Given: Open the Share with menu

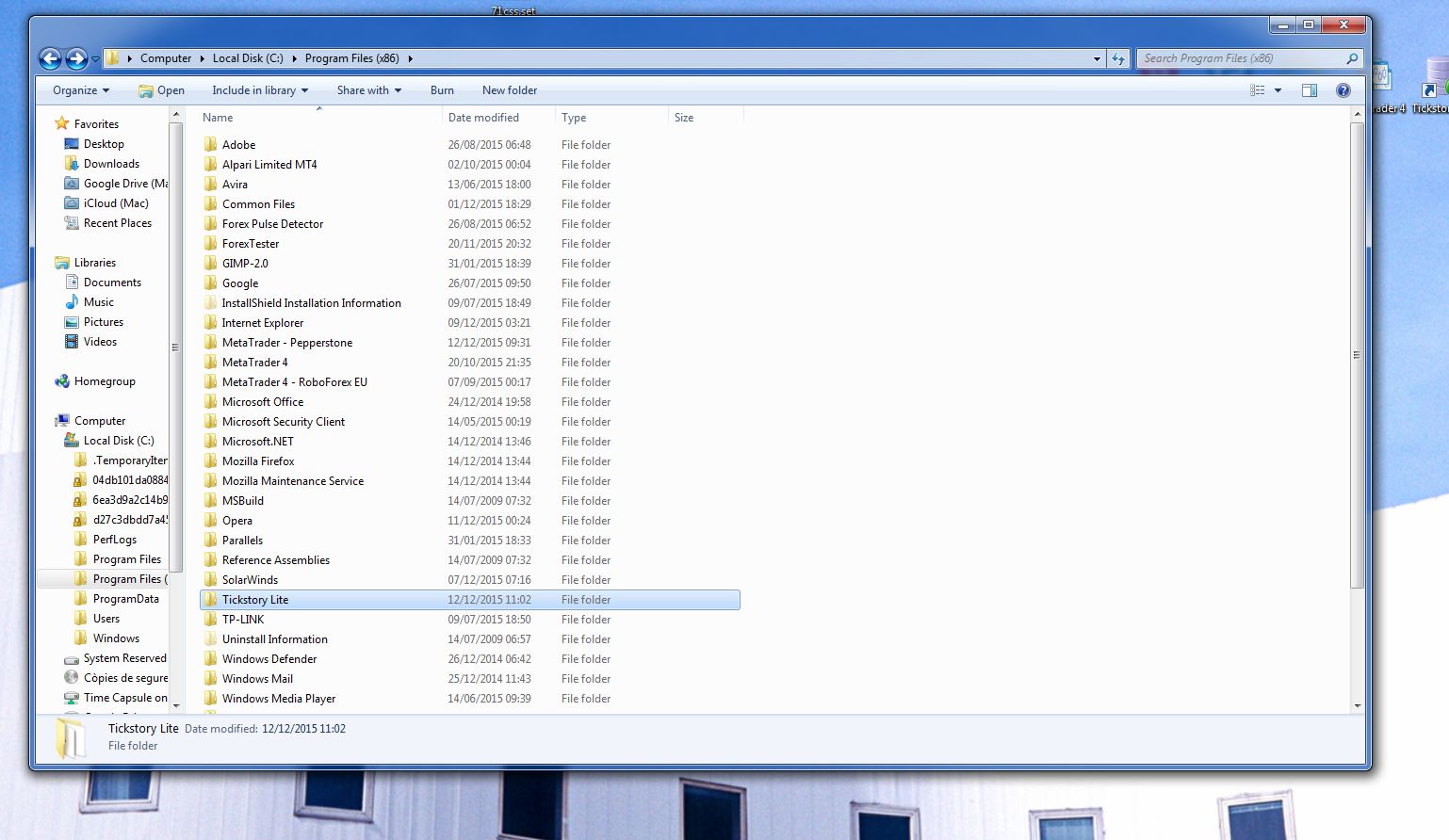Looking at the screenshot, I should click(x=369, y=90).
